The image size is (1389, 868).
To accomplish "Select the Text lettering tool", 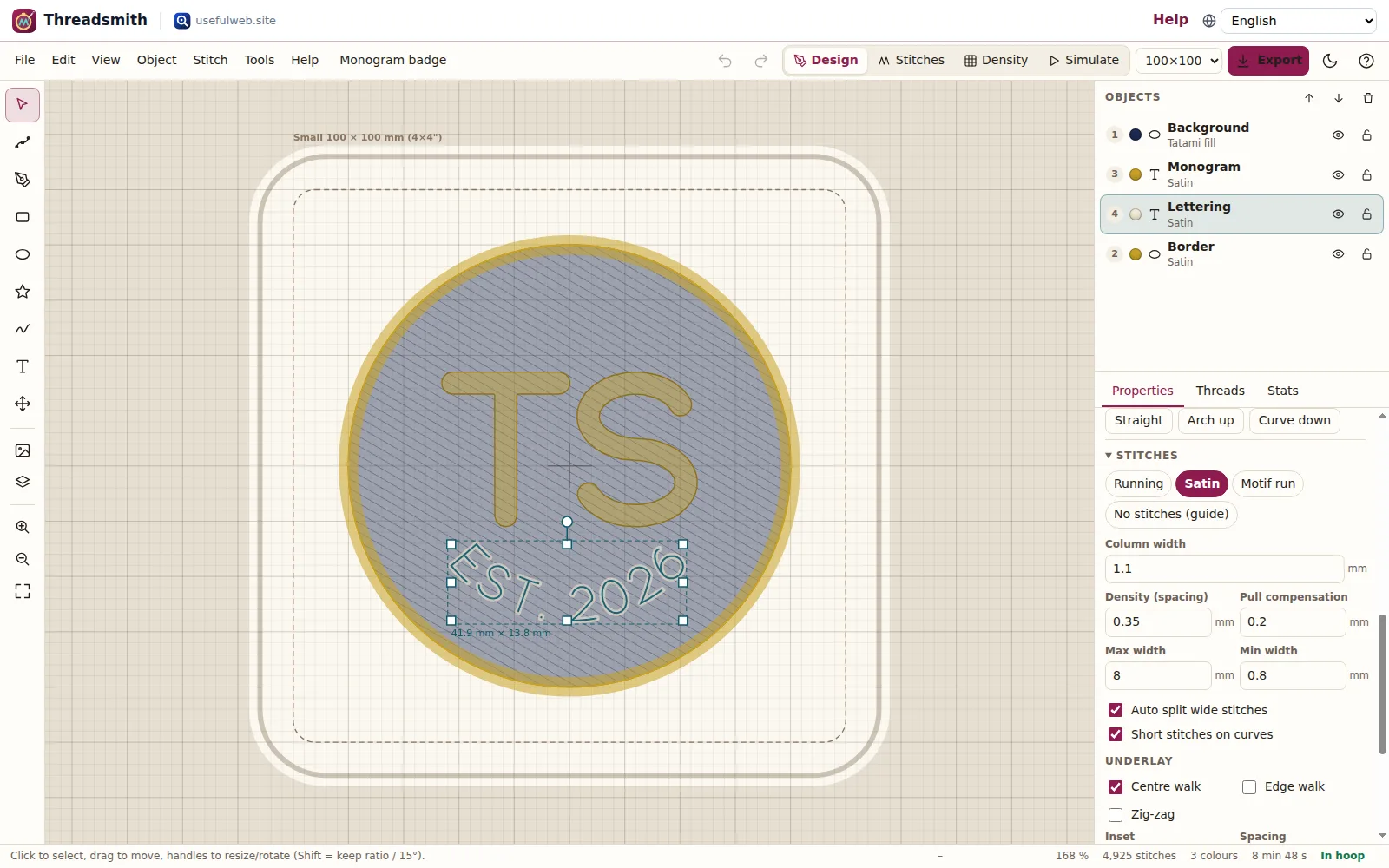I will coord(23,366).
